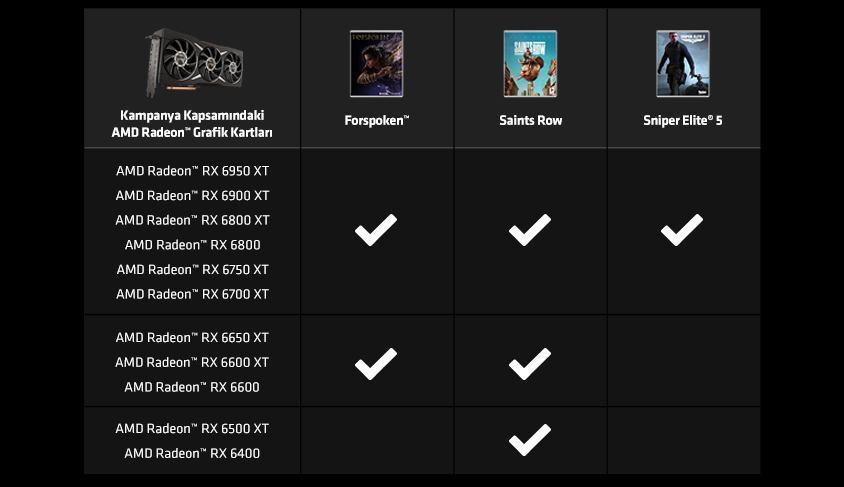This screenshot has height=487, width=844.
Task: Click Saints Row checkmark for RX 6600 group
Action: [530, 364]
